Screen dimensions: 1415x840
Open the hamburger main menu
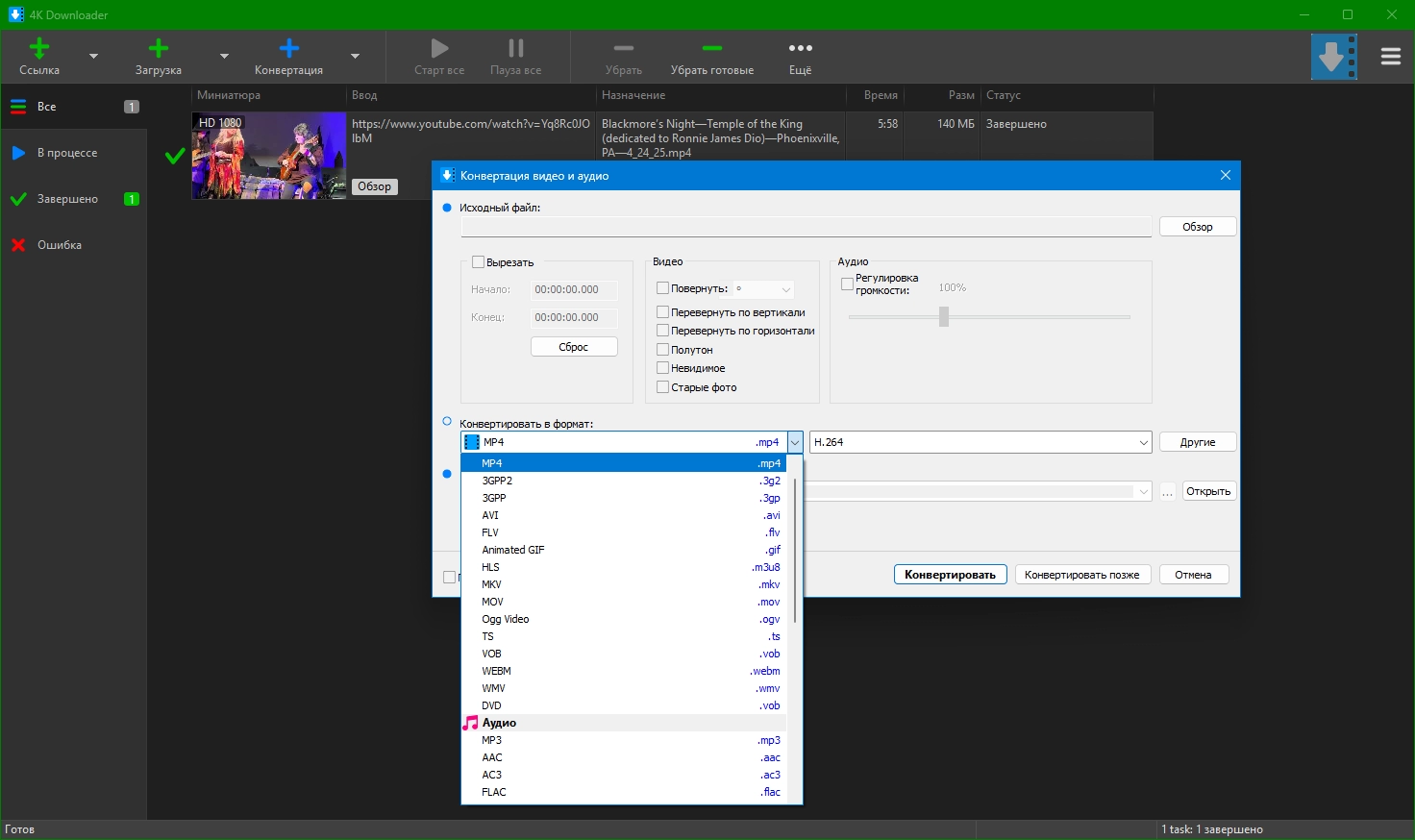click(x=1390, y=57)
